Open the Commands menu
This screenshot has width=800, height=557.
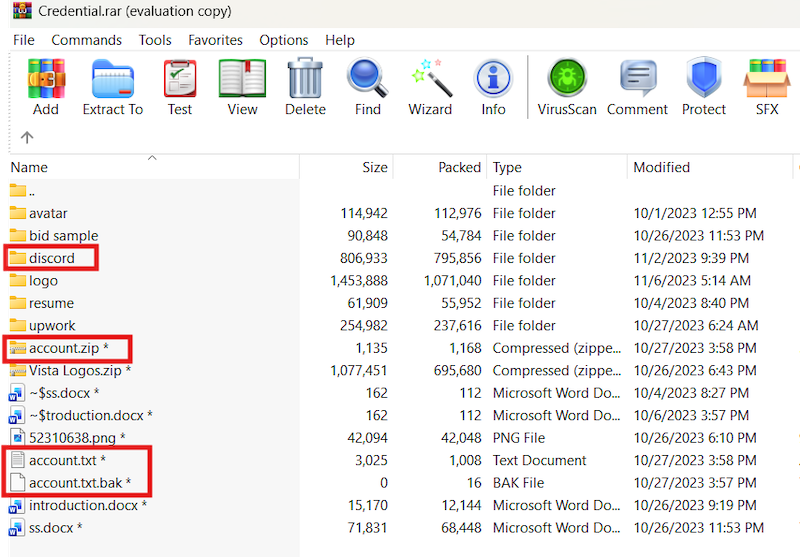pos(87,40)
